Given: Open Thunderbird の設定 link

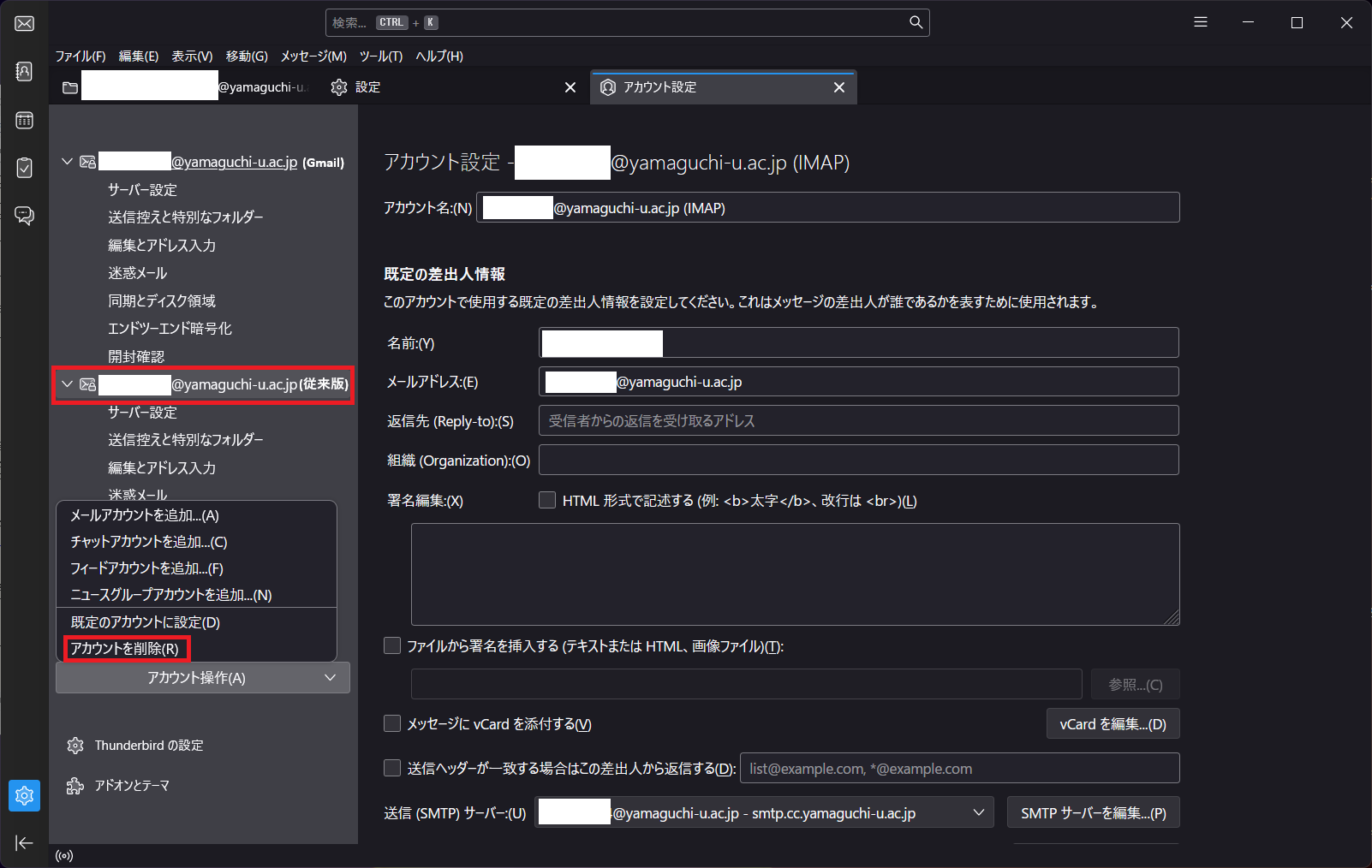Looking at the screenshot, I should point(148,746).
